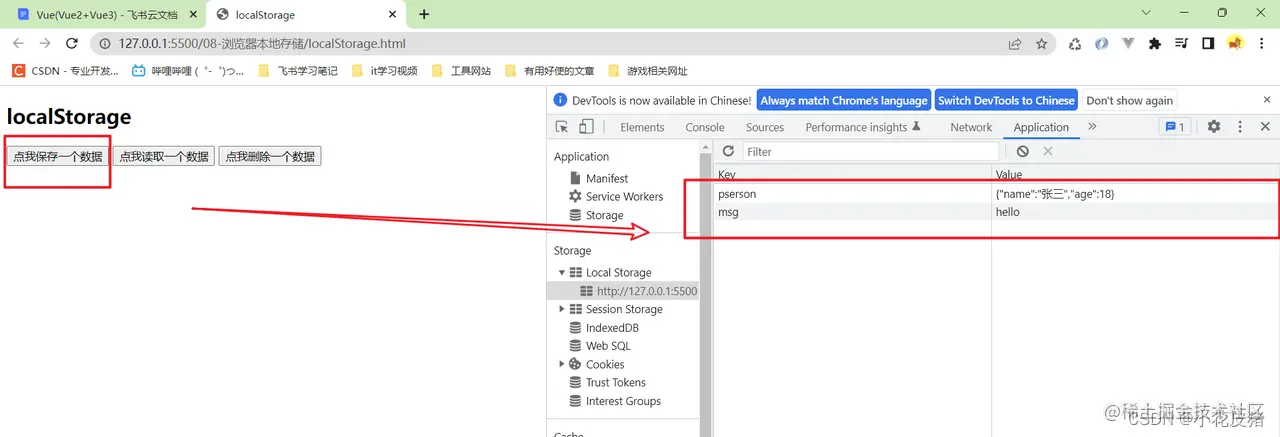The image size is (1280, 437).
Task: Collapse the Local Storage tree node
Action: [562, 272]
